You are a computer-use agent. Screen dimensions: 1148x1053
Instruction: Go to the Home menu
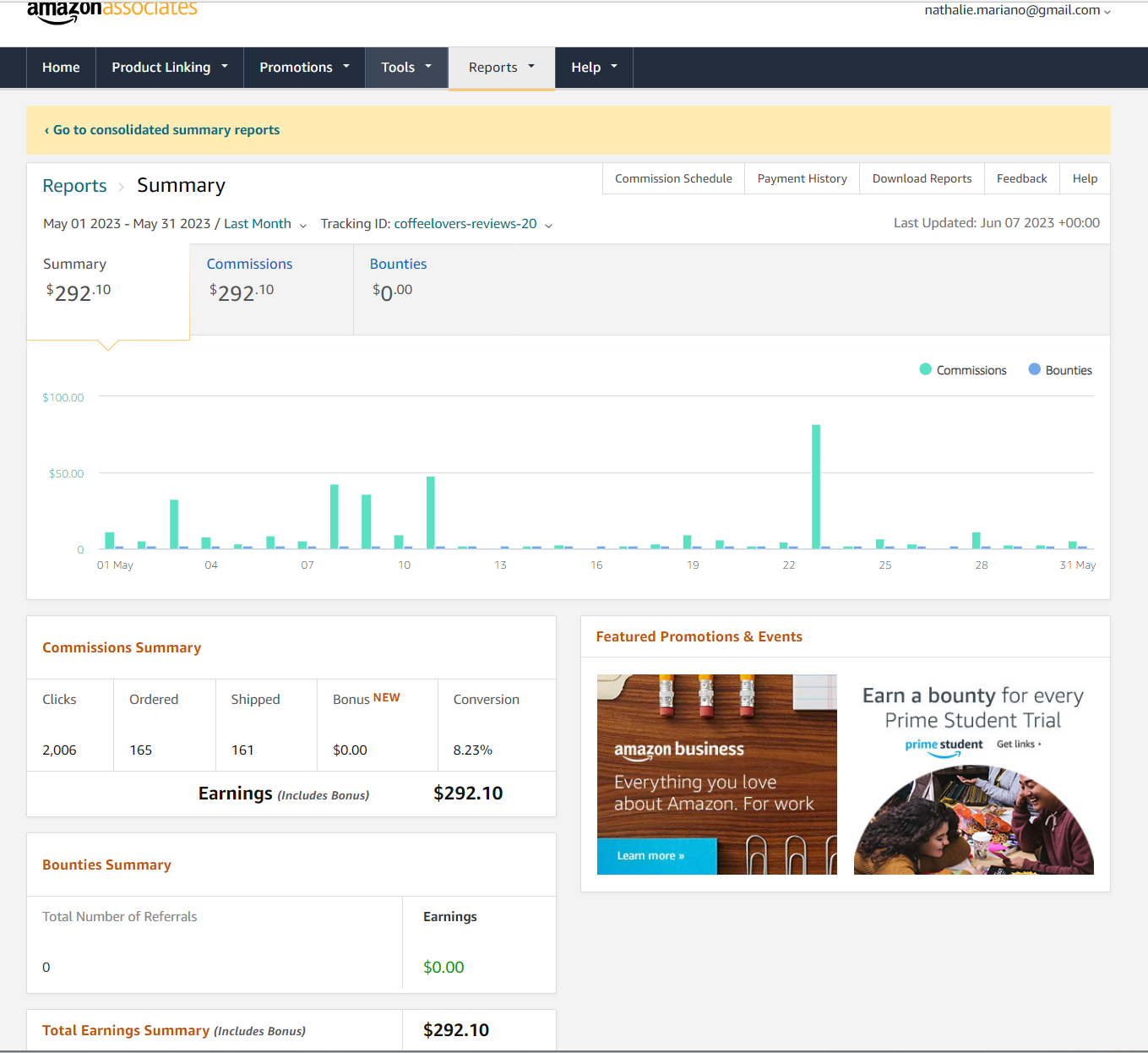coord(61,68)
